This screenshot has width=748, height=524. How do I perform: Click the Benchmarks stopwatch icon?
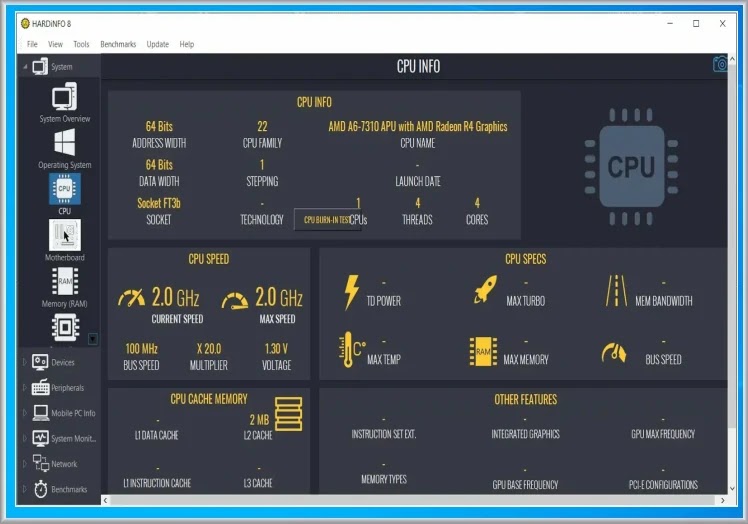click(x=41, y=489)
